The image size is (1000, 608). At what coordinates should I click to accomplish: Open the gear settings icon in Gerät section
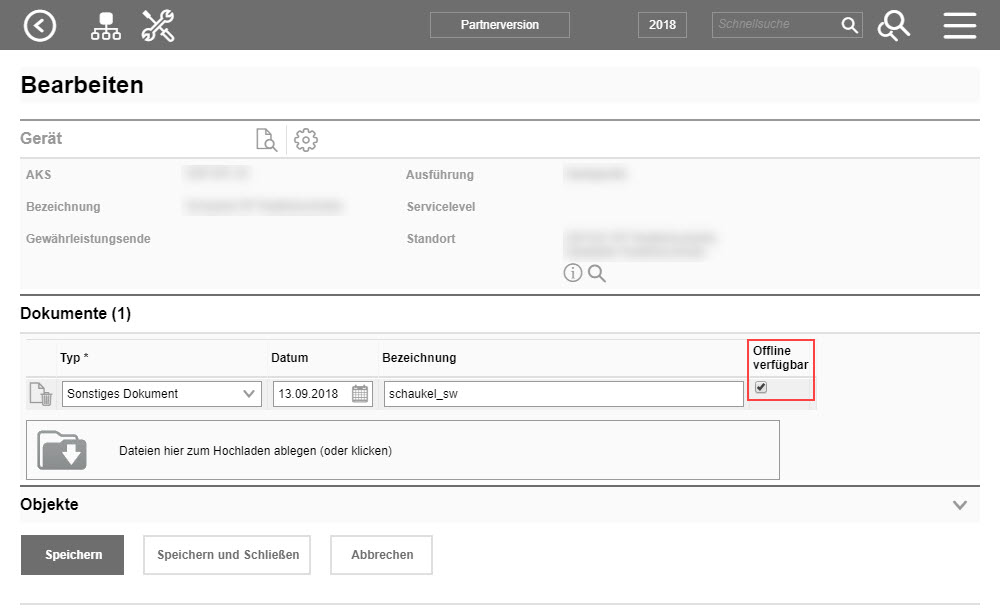(305, 139)
